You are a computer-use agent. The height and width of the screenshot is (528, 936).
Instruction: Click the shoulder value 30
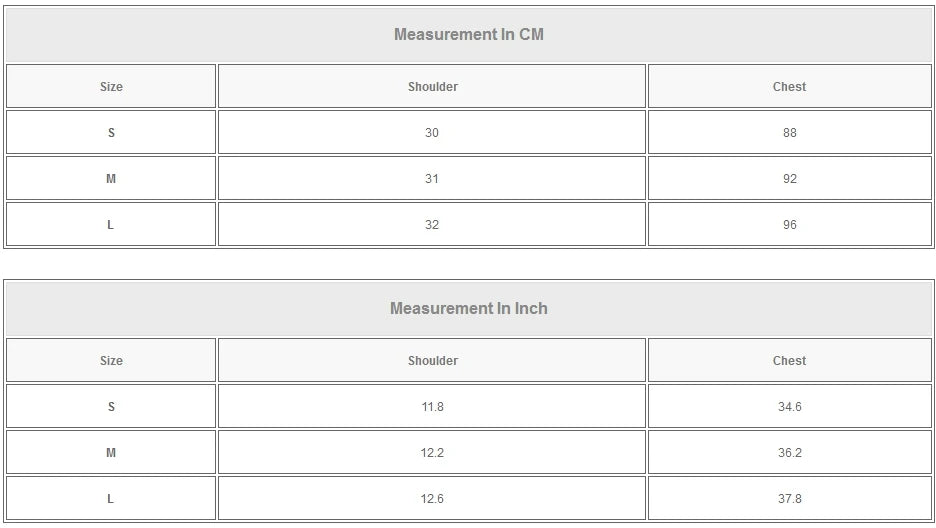pyautogui.click(x=432, y=133)
